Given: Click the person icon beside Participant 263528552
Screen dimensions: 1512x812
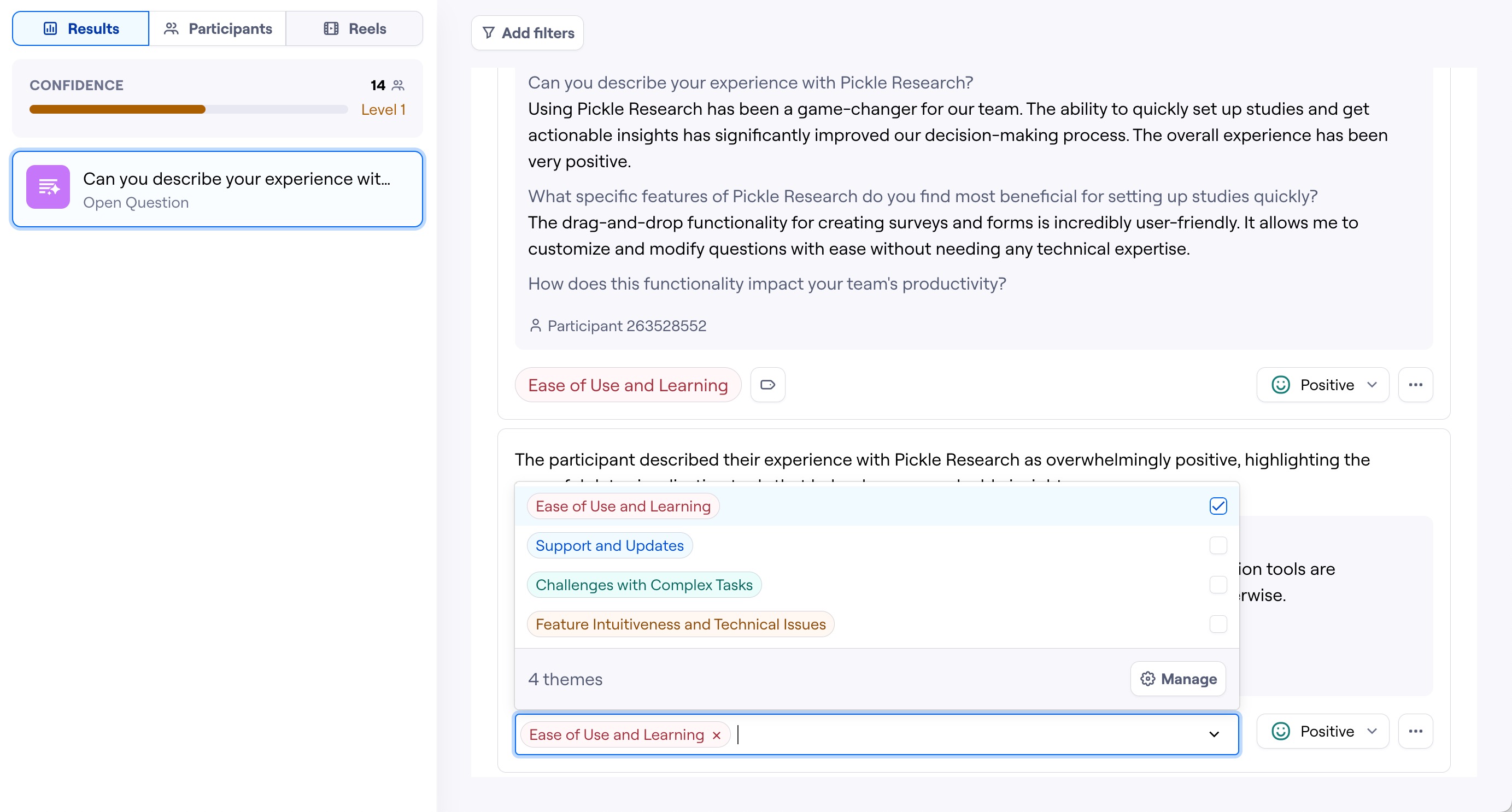Looking at the screenshot, I should point(535,326).
